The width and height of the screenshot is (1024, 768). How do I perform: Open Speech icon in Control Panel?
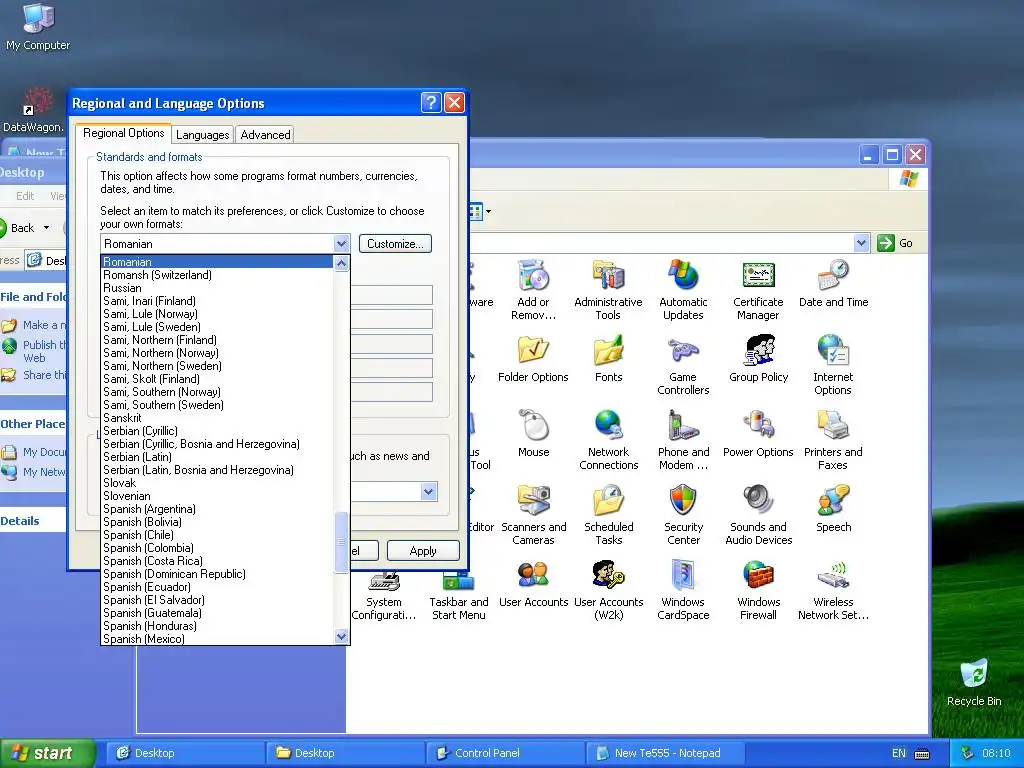[x=833, y=509]
